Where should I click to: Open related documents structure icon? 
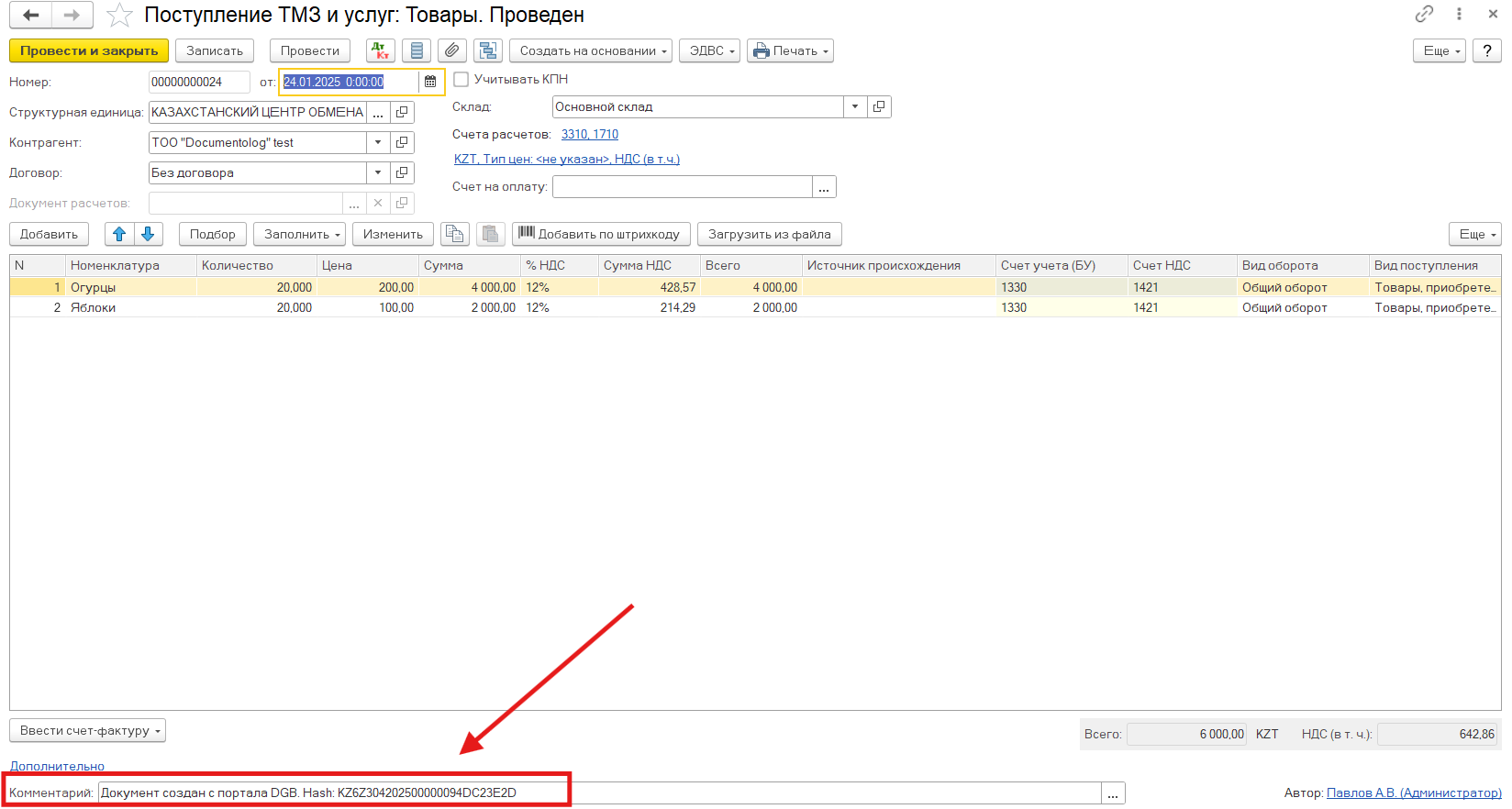coord(488,51)
